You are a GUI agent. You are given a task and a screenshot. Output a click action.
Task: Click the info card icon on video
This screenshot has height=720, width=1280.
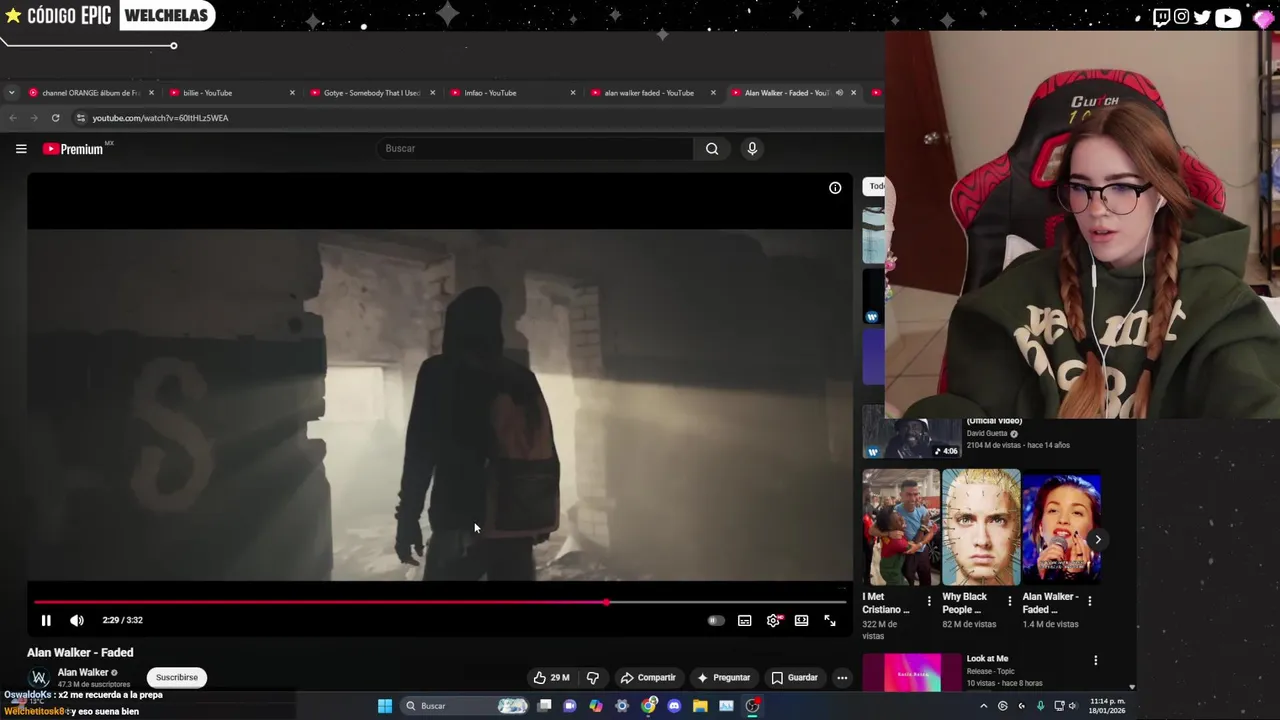point(835,188)
